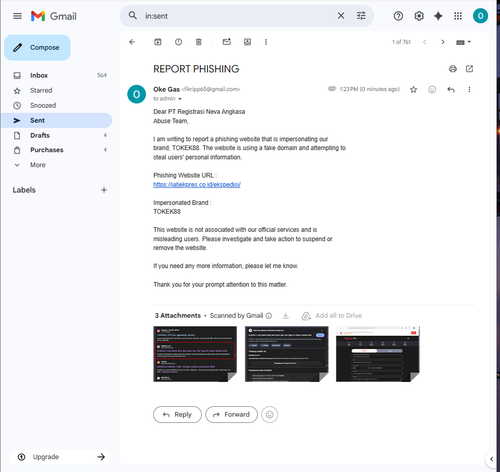
Task: Open the Starred folder
Action: pyautogui.click(x=57, y=90)
